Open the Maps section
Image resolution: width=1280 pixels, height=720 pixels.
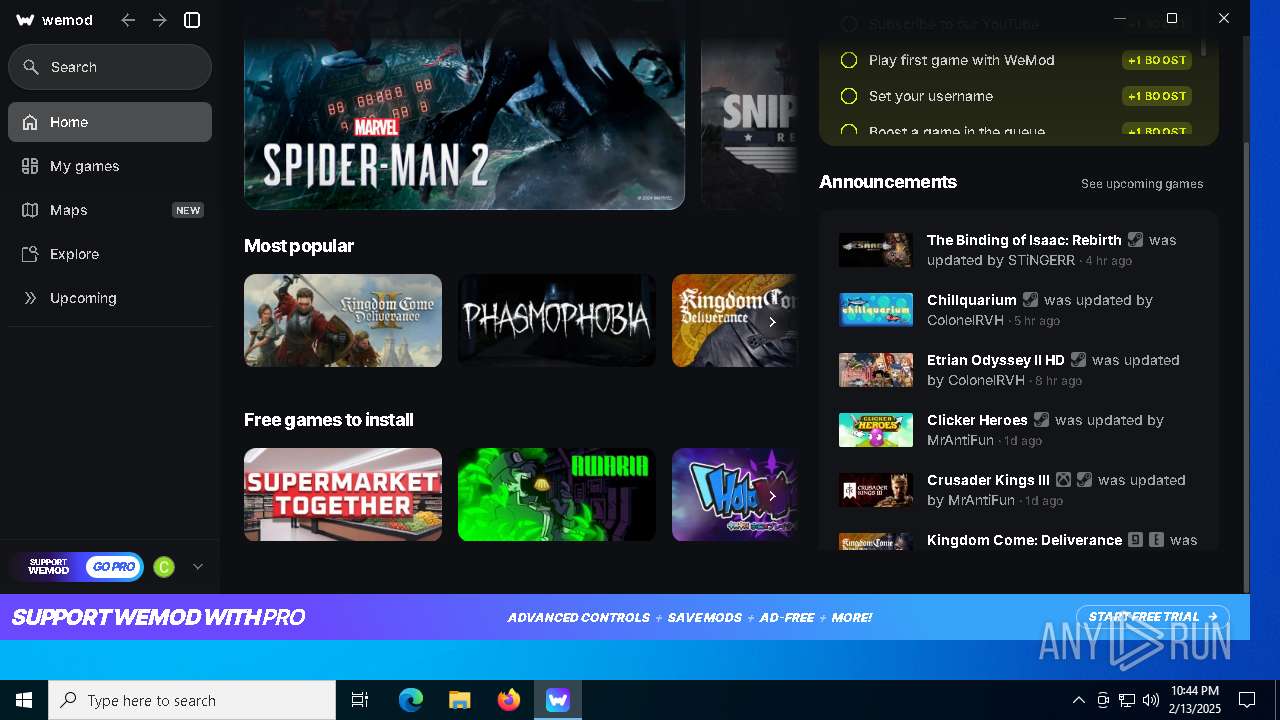(x=110, y=210)
